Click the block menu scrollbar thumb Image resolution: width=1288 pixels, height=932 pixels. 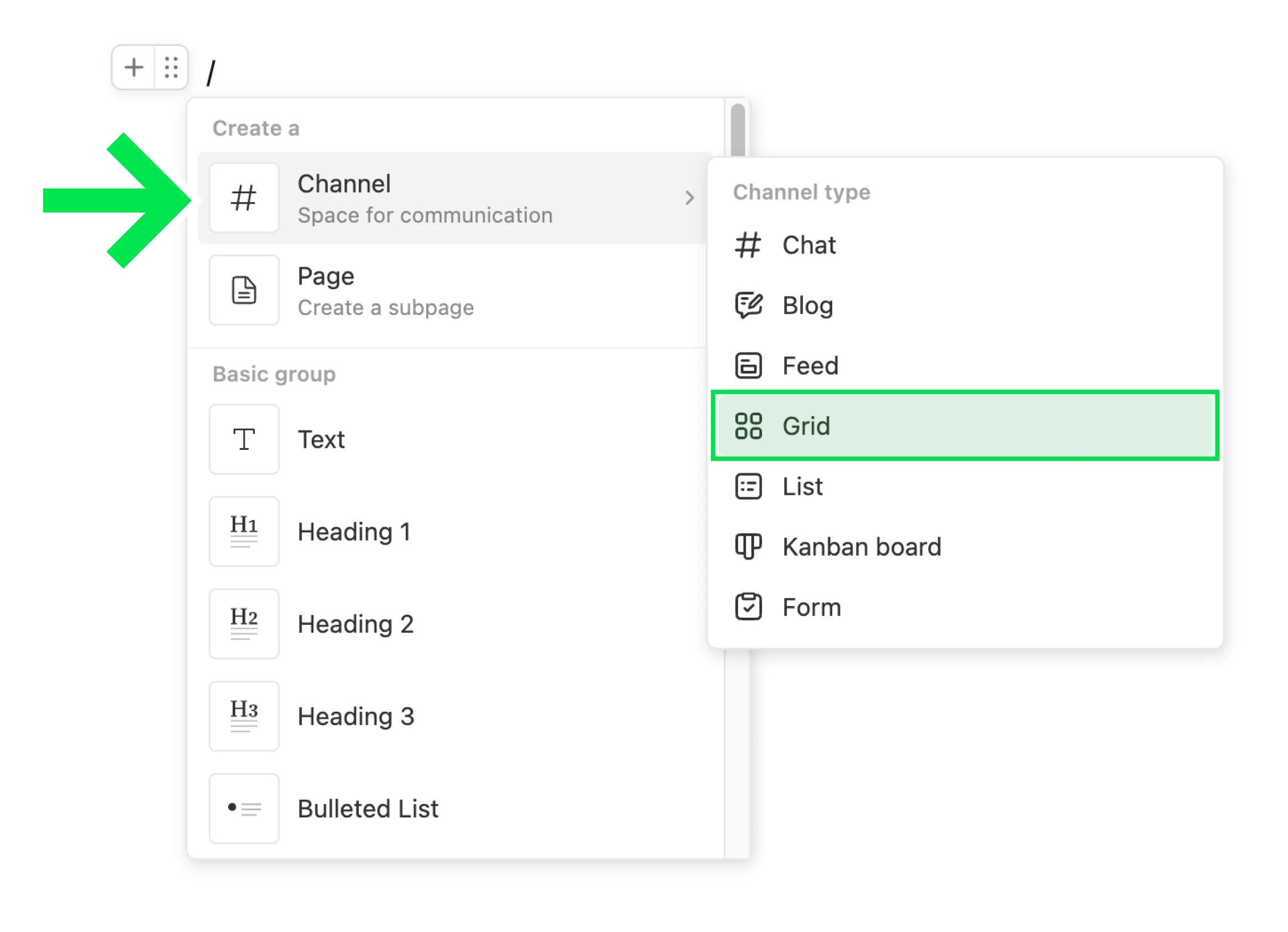(x=738, y=130)
